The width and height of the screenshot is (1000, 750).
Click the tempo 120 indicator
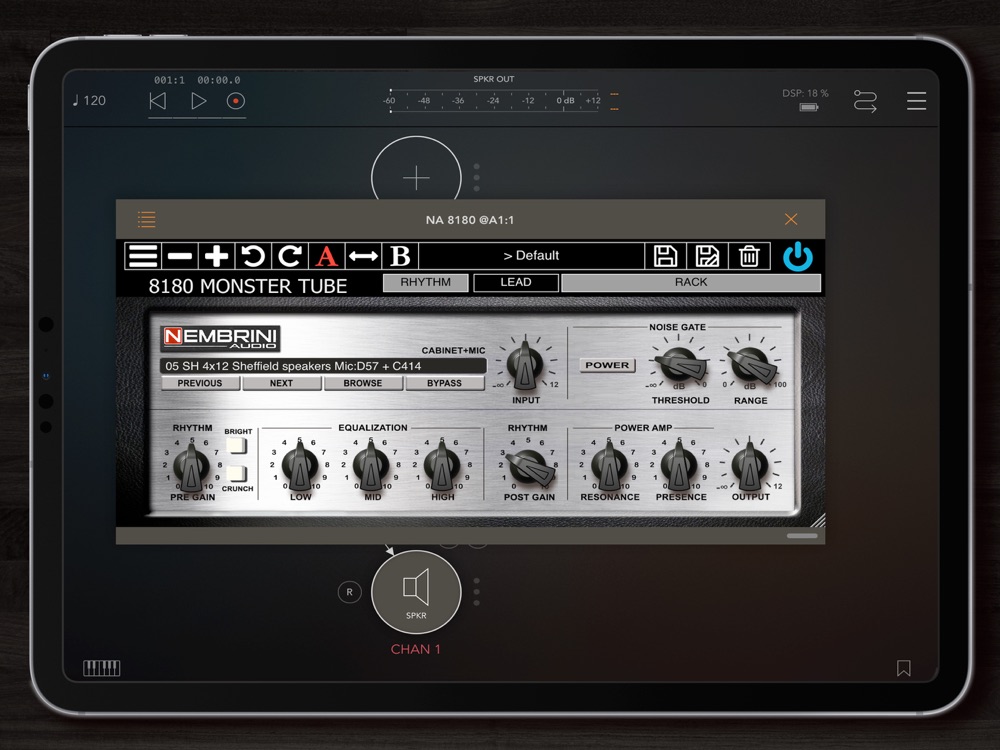pyautogui.click(x=89, y=101)
